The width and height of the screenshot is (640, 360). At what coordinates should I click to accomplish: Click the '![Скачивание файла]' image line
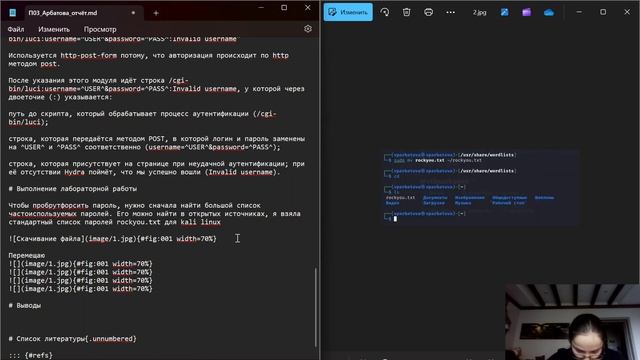click(x=112, y=238)
